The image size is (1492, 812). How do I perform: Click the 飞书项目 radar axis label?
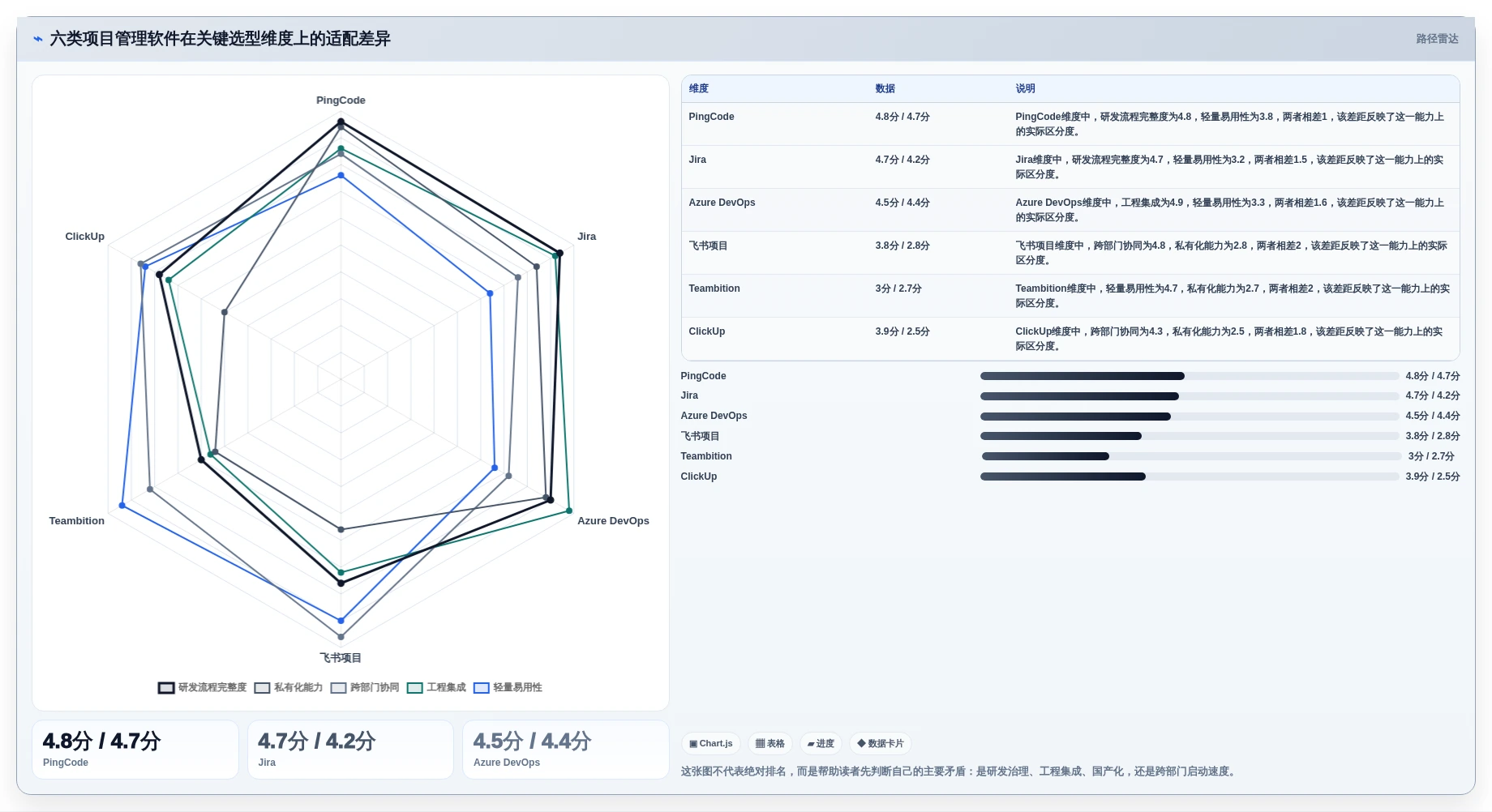[x=341, y=658]
